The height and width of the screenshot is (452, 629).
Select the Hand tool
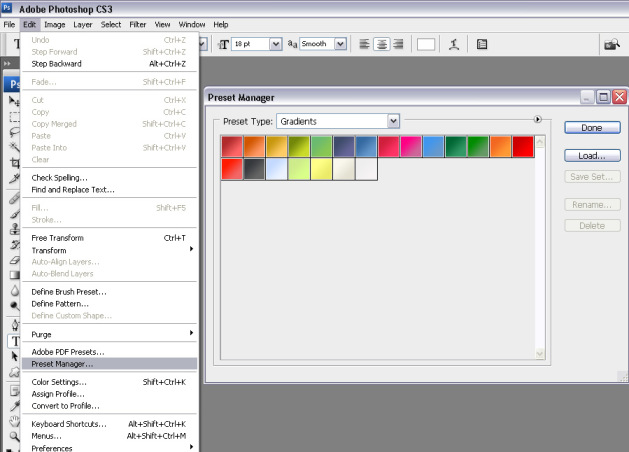[14, 421]
